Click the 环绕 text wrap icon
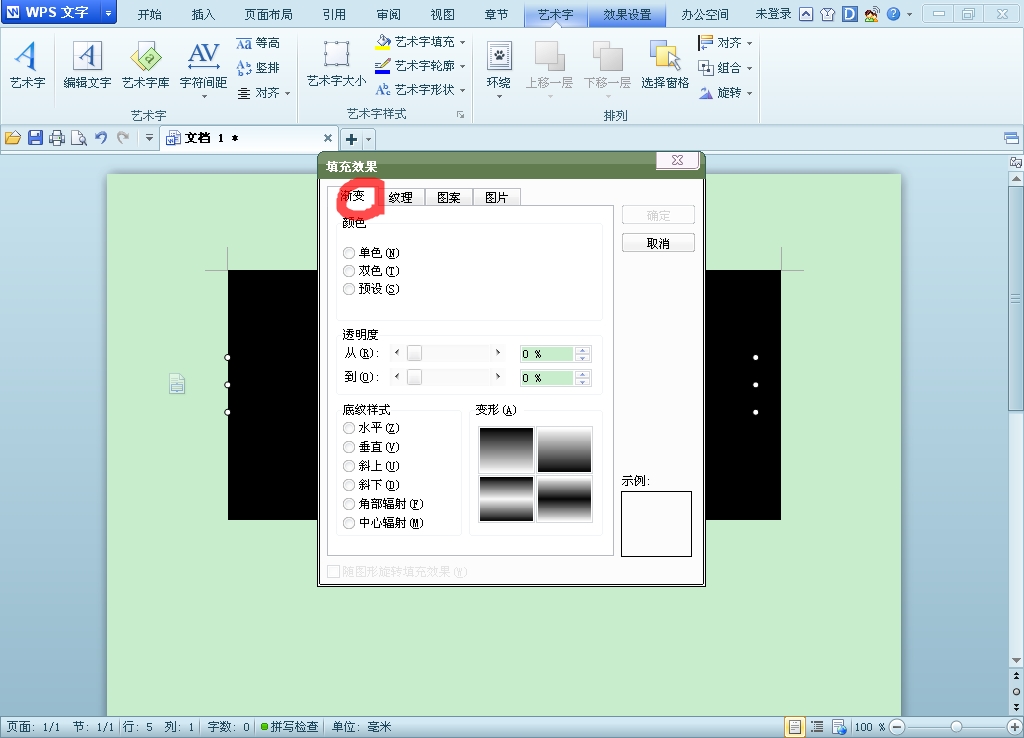 (499, 57)
